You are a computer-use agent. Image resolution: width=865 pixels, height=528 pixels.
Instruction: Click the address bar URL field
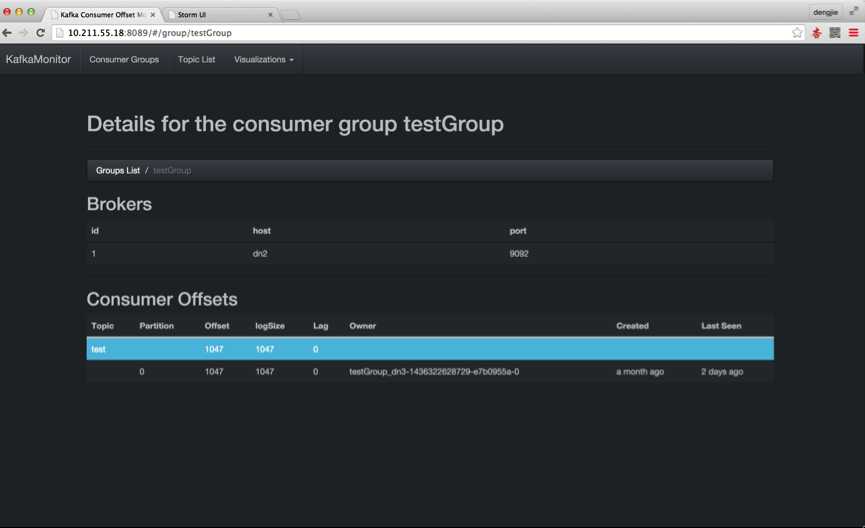[422, 33]
